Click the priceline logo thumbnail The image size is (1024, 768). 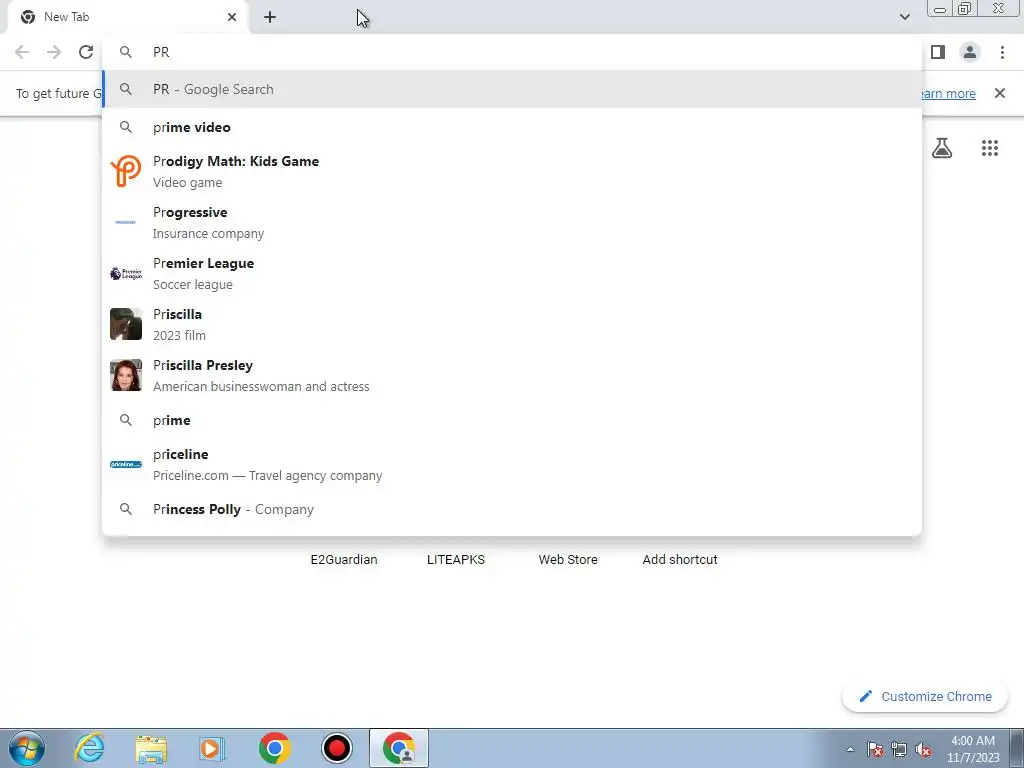click(125, 464)
